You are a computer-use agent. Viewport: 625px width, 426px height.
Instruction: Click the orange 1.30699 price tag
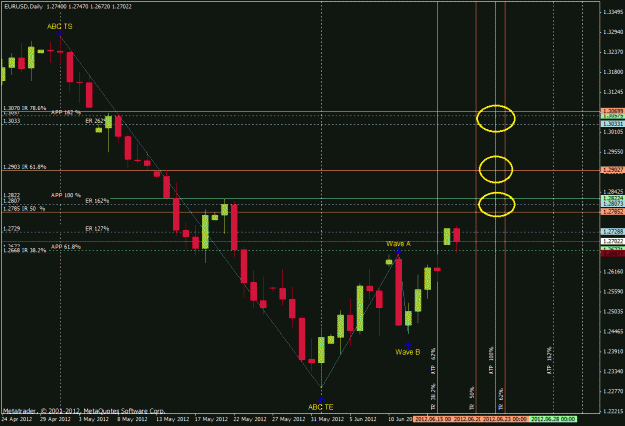click(x=612, y=111)
